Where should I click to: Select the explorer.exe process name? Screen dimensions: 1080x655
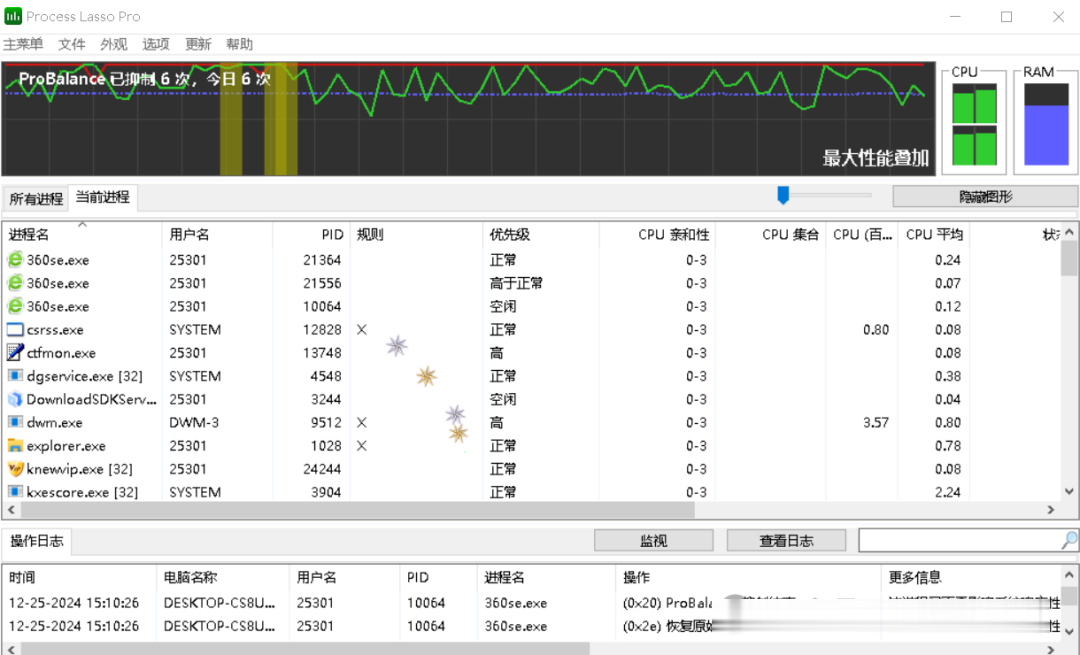point(66,446)
